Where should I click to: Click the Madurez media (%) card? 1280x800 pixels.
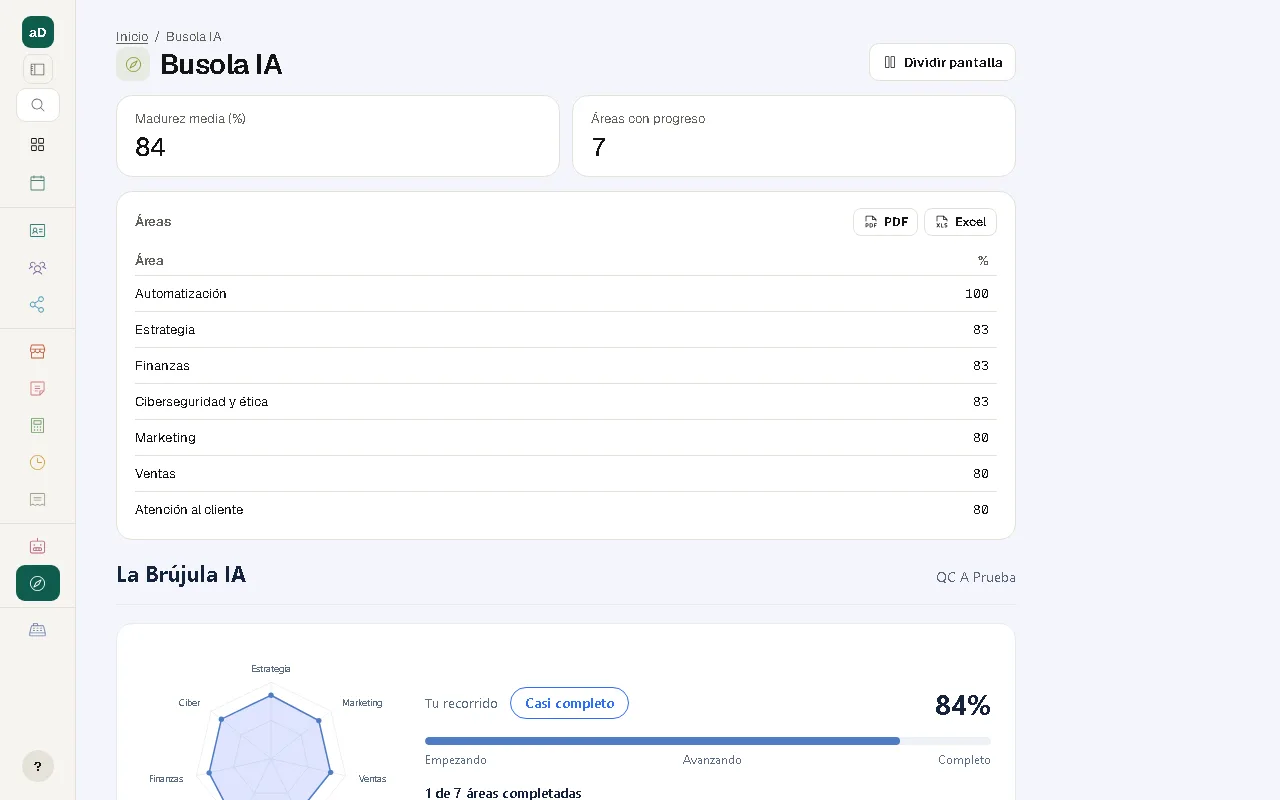coord(338,136)
